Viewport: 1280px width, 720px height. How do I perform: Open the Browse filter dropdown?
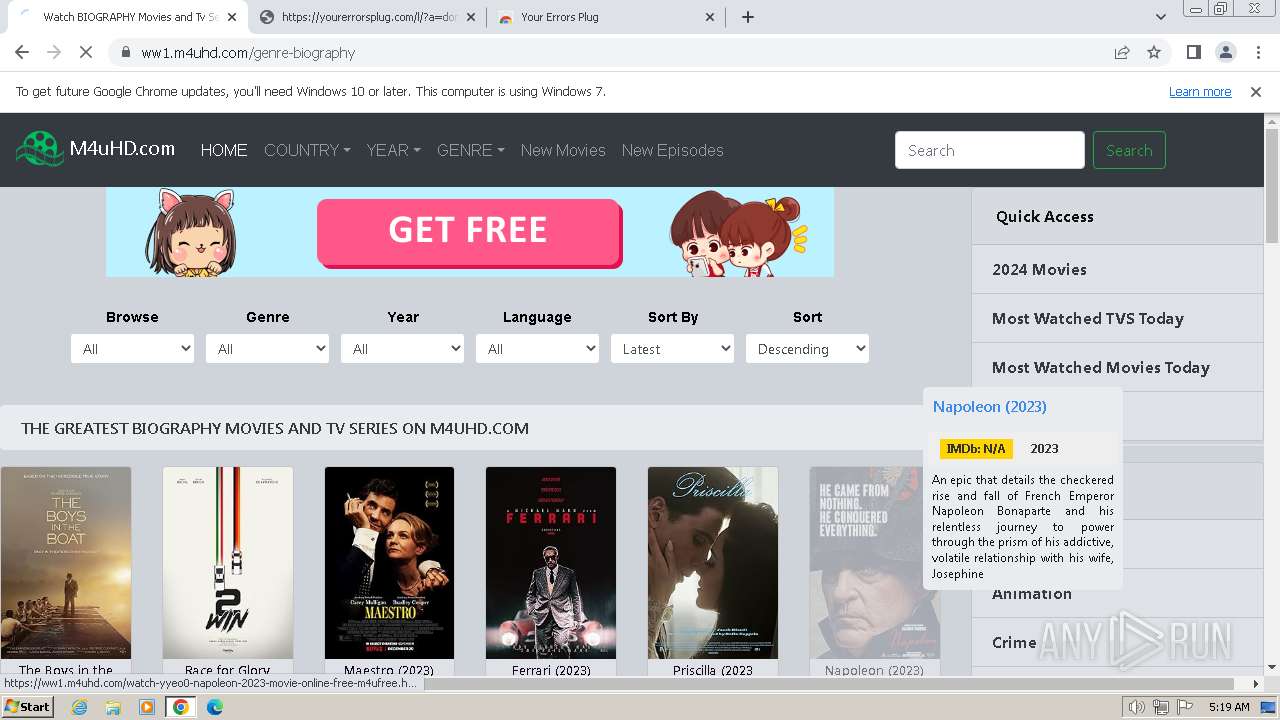pos(132,349)
